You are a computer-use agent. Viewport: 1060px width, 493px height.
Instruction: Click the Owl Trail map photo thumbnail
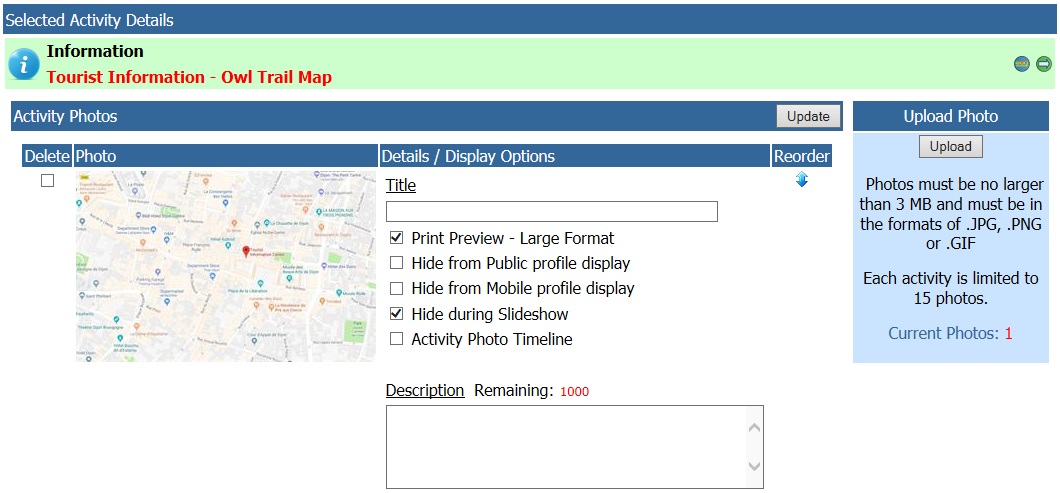(x=226, y=266)
